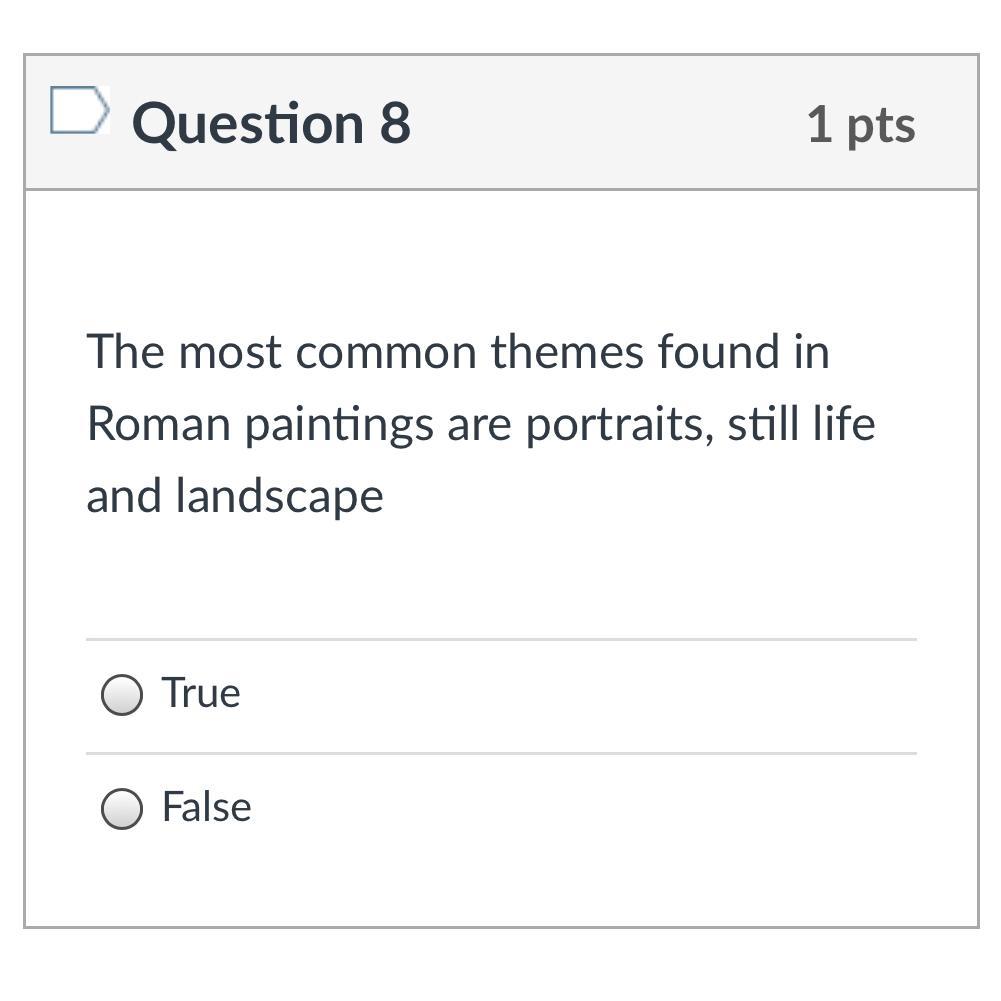Click the "False" answer label
This screenshot has height=1001, width=1001.
pos(206,807)
